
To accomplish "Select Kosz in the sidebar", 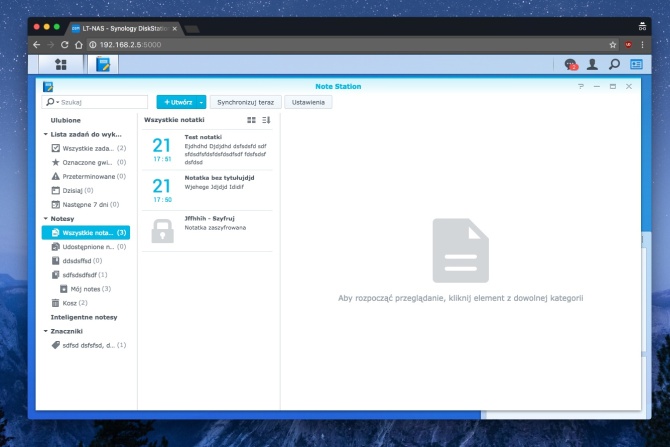I will [x=69, y=302].
